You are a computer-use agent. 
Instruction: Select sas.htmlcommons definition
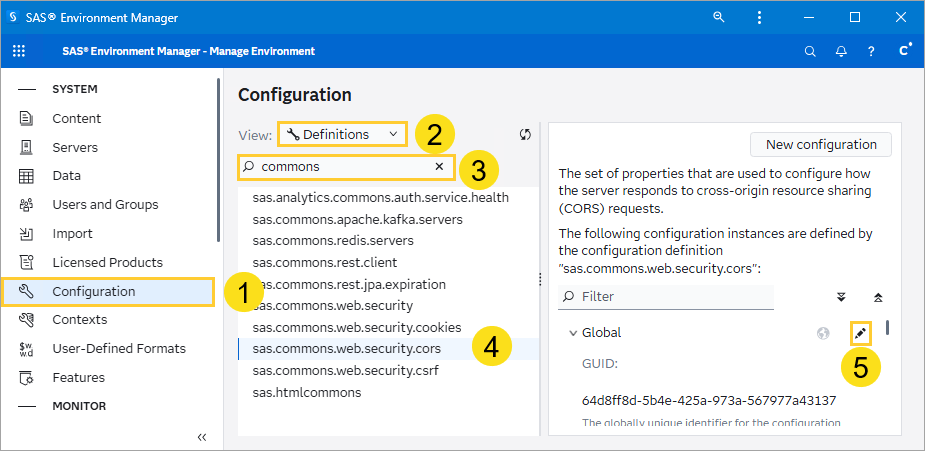coord(307,392)
